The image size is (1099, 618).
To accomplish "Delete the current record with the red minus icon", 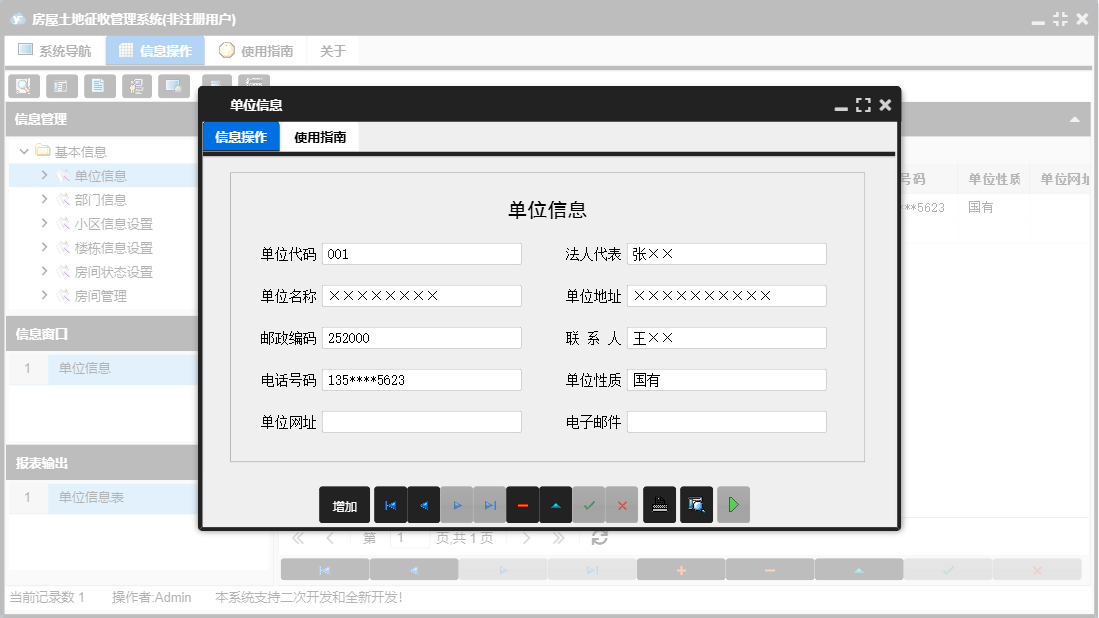I will pyautogui.click(x=522, y=505).
